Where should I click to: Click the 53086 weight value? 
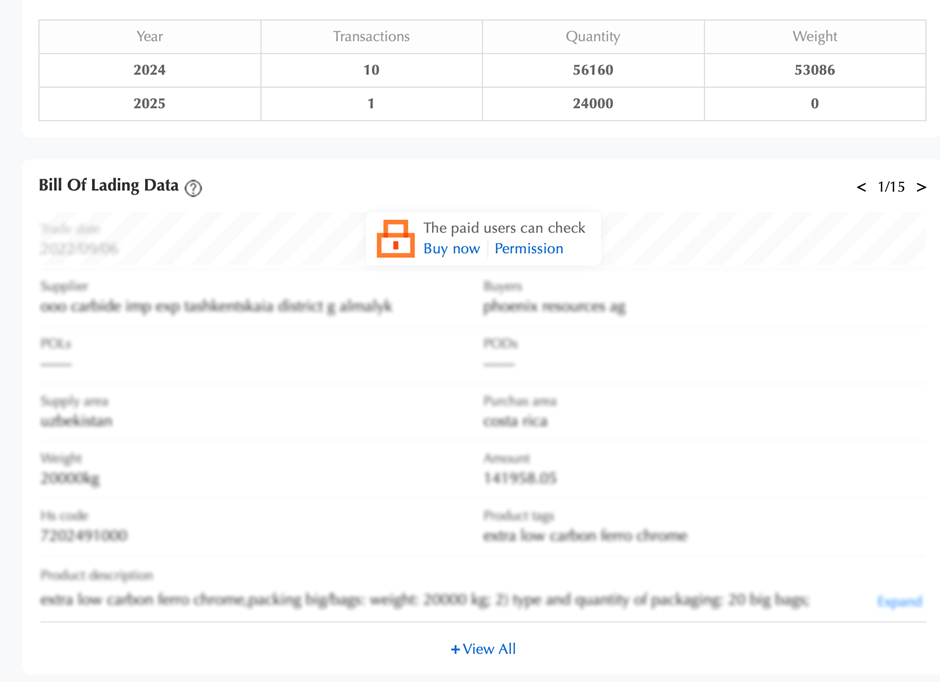coord(814,70)
